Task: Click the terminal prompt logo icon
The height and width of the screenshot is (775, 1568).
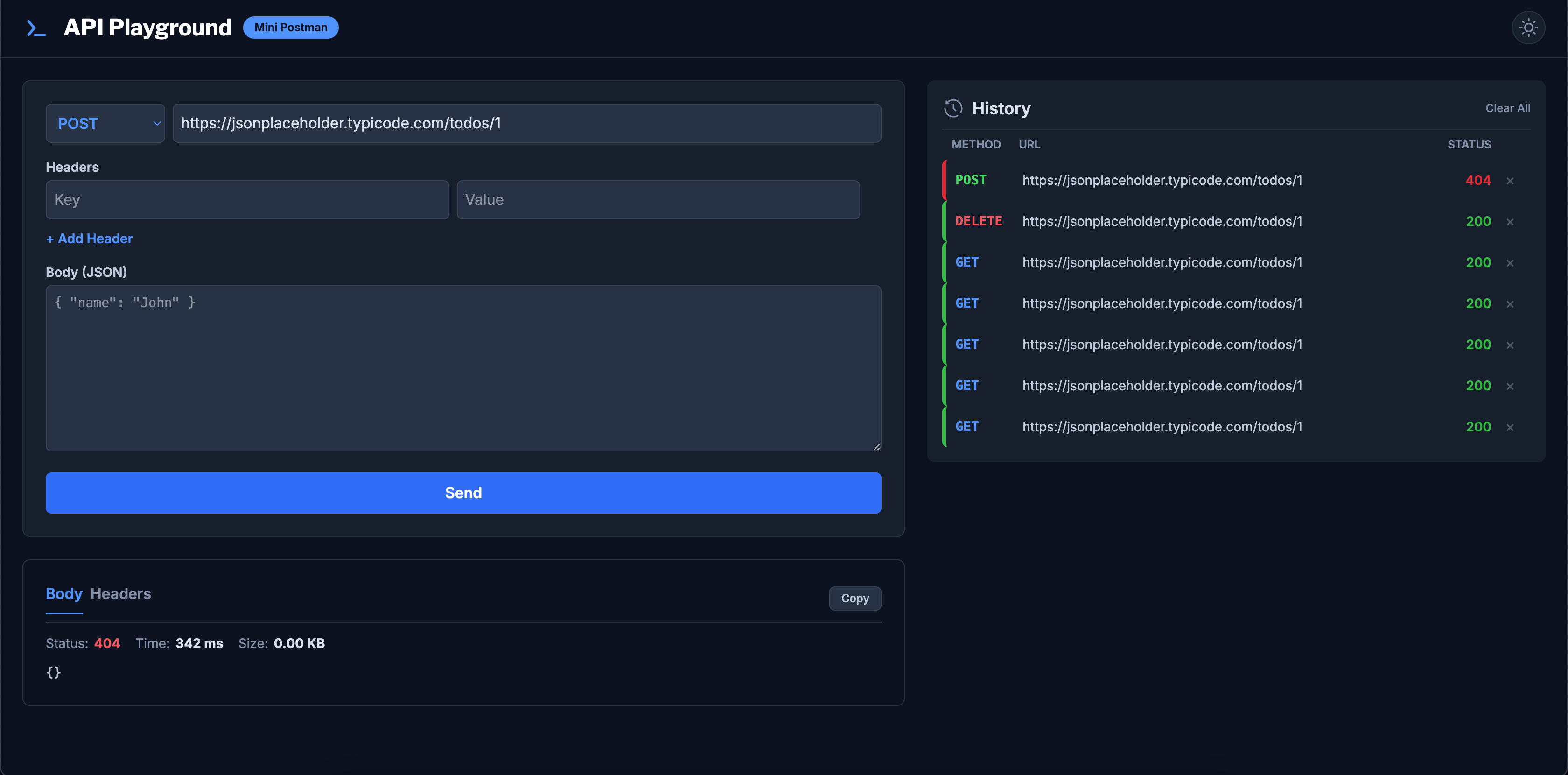Action: 36,28
